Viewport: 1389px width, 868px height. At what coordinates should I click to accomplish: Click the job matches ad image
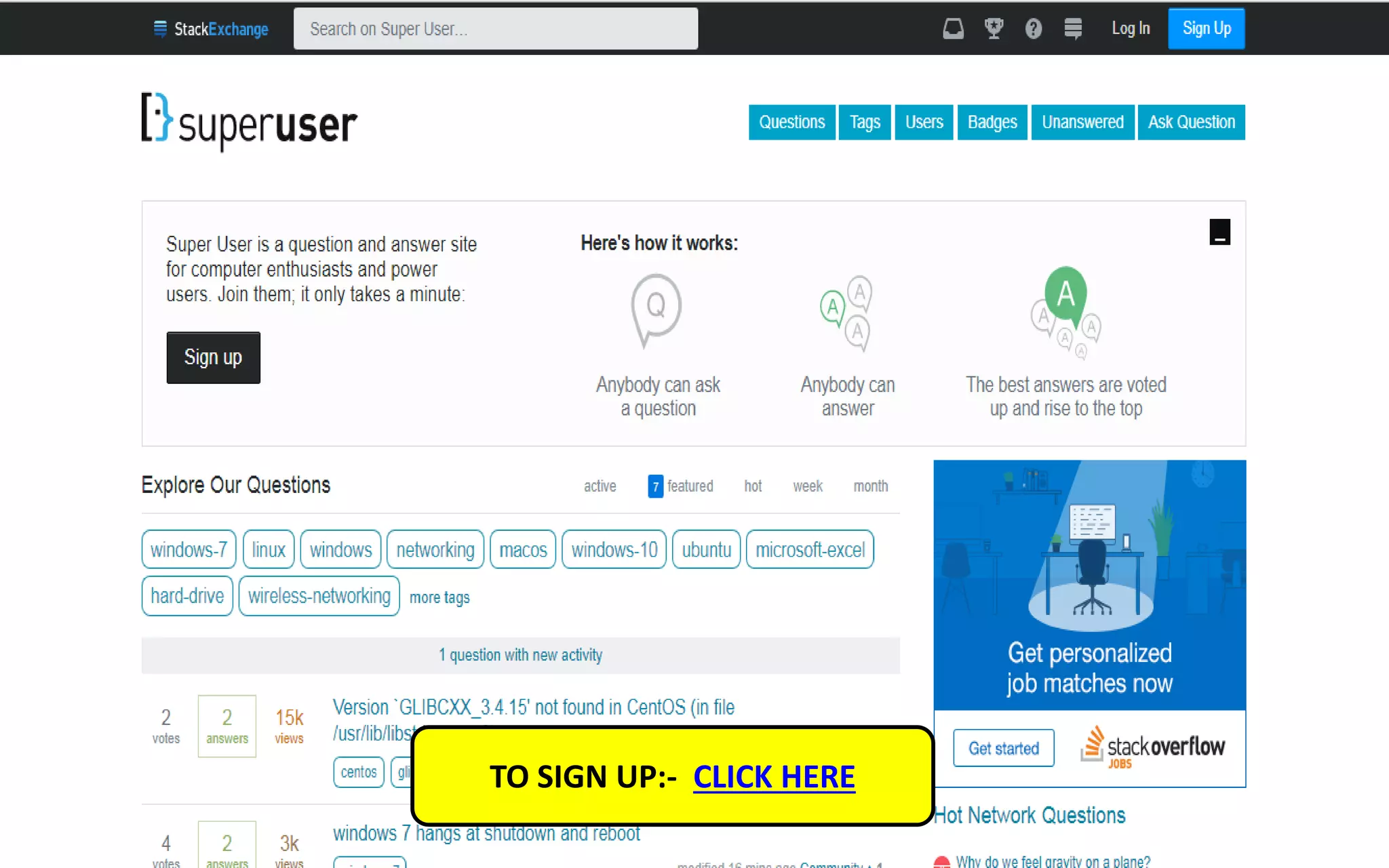tap(1089, 585)
